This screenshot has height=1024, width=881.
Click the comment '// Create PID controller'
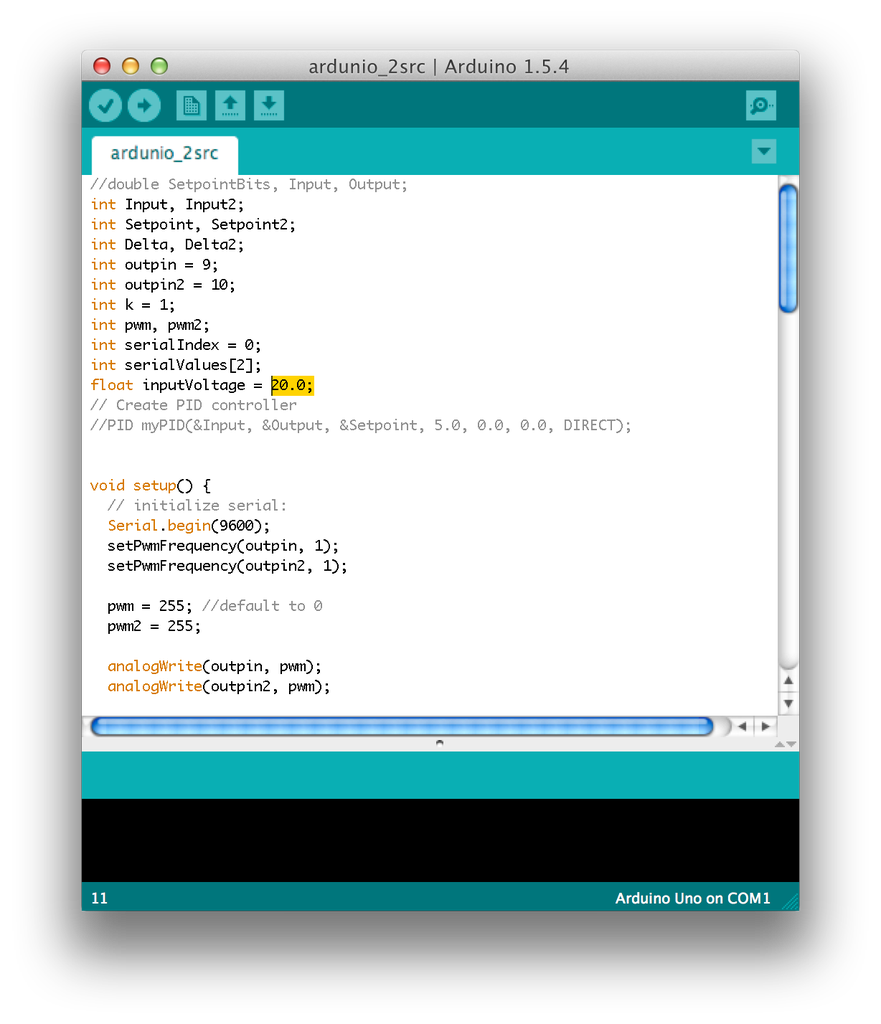pos(193,406)
